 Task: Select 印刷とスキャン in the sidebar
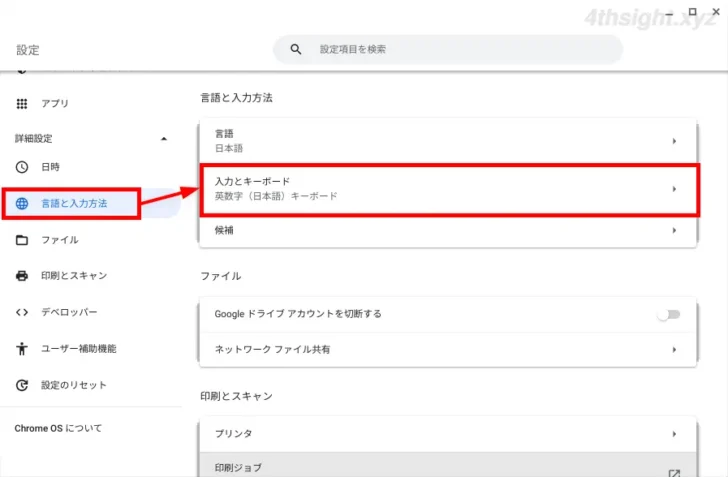[x=74, y=276]
